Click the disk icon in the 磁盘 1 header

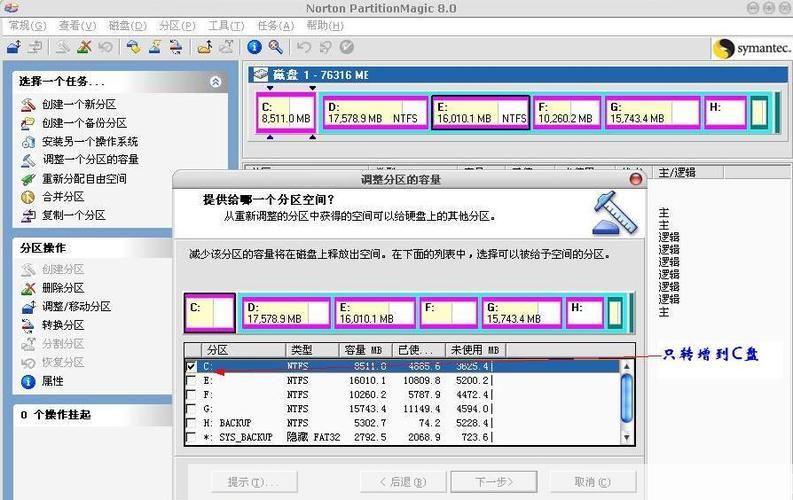tap(260, 75)
